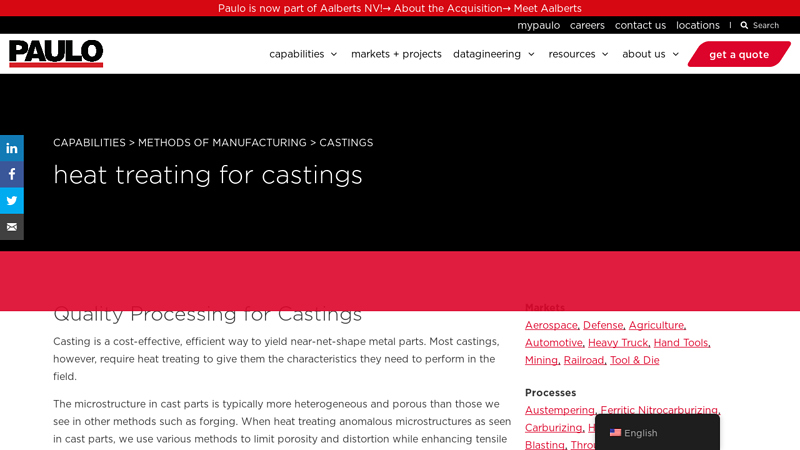Open the datagineering menu item

[x=487, y=54]
